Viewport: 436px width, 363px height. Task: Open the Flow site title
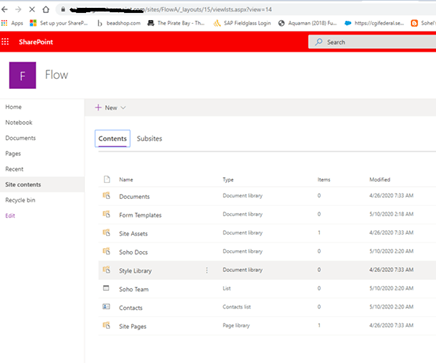click(56, 75)
